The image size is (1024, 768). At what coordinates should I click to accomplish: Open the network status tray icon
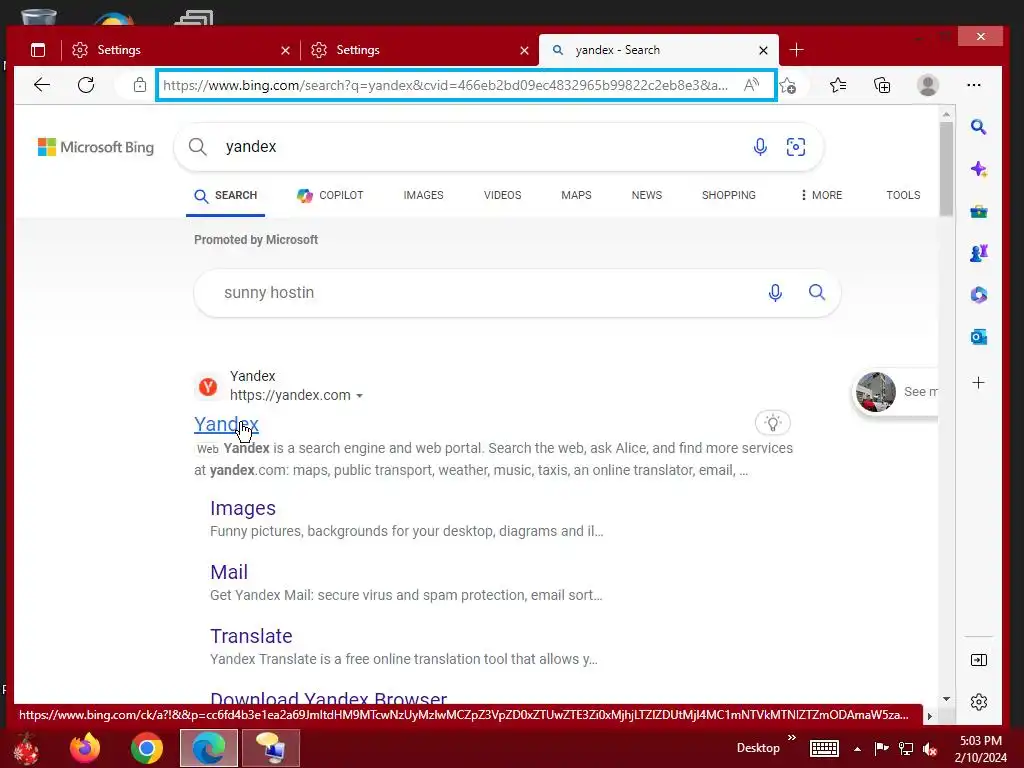coord(906,748)
